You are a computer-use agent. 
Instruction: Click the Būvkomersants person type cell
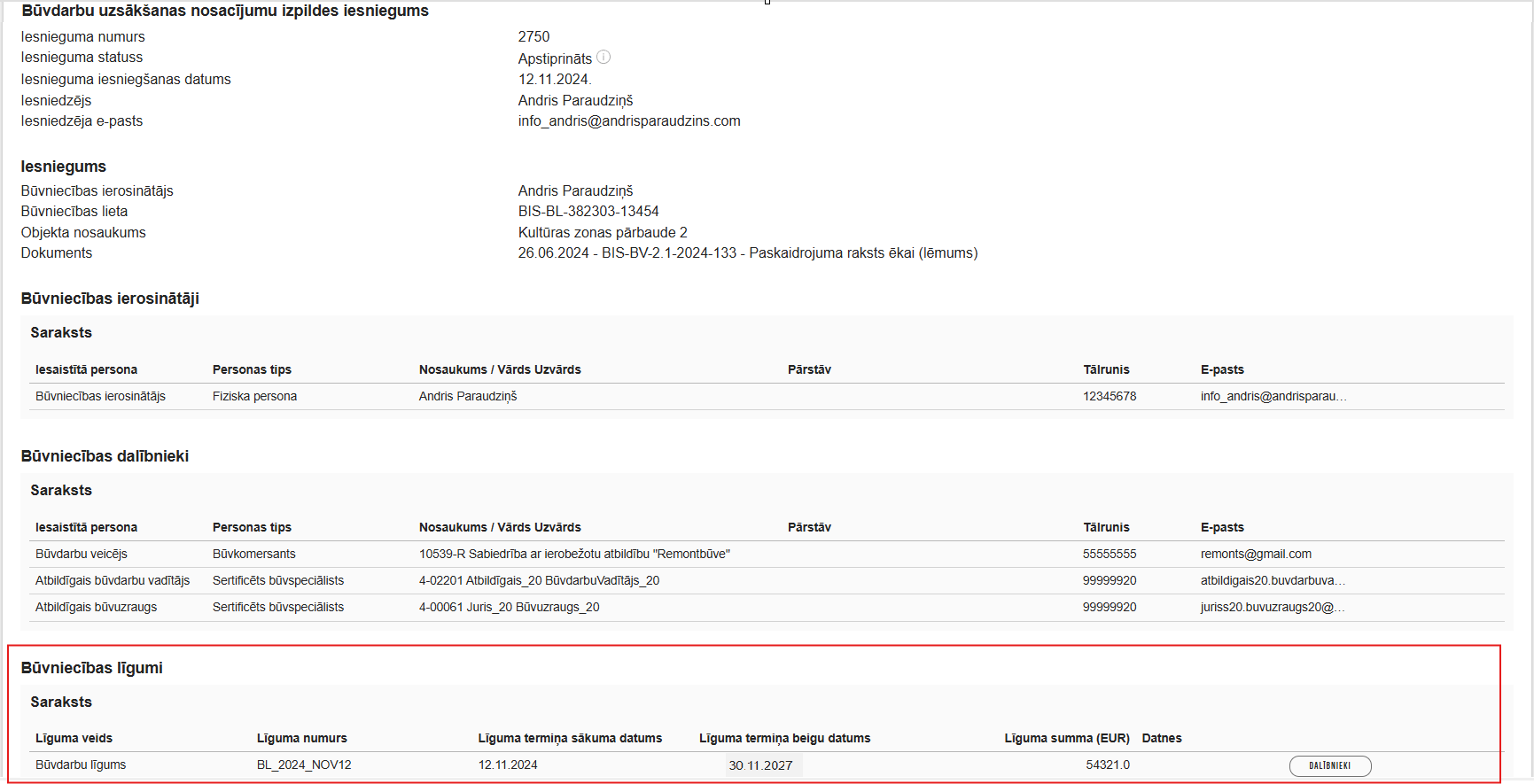[x=254, y=554]
